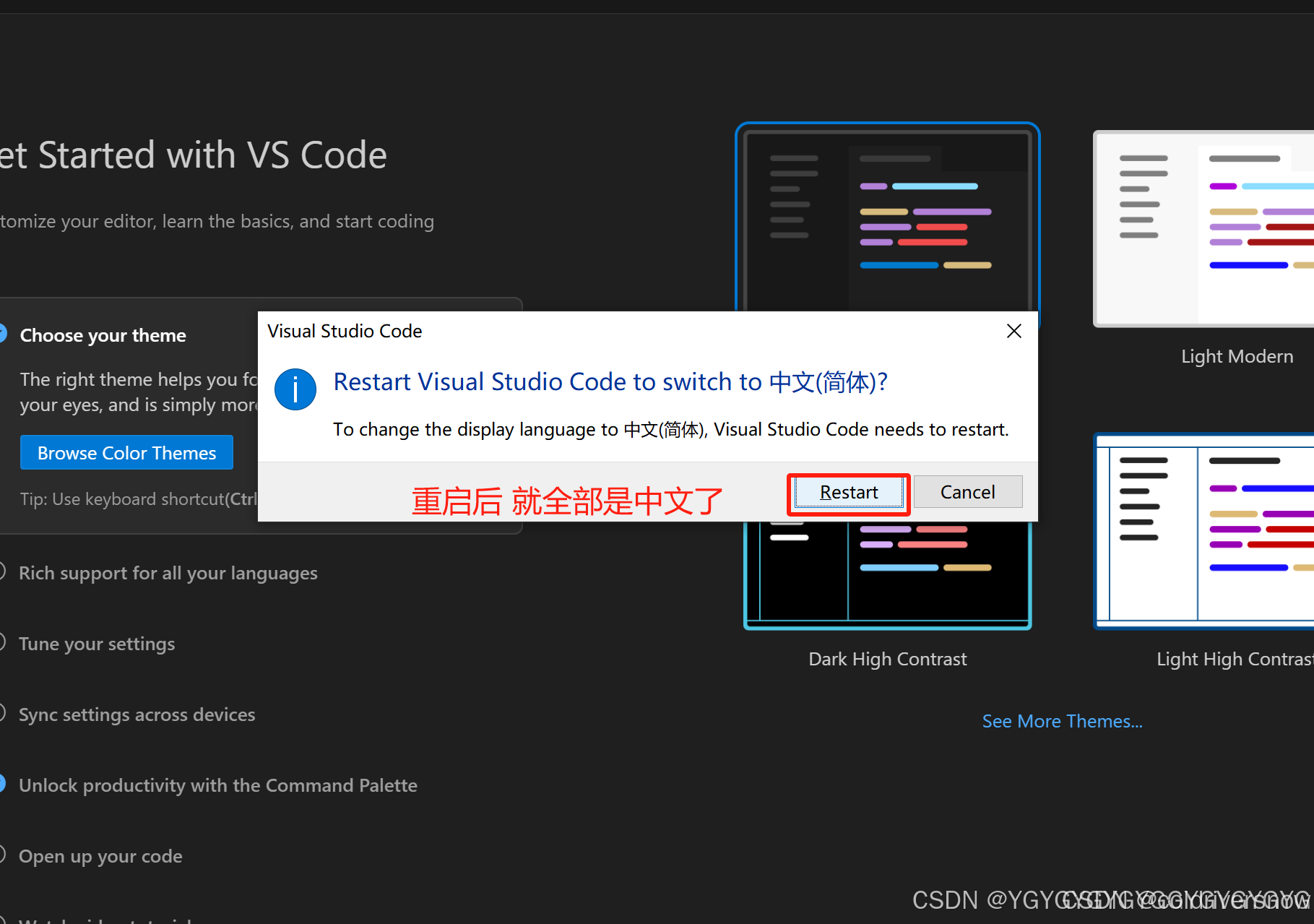Image resolution: width=1314 pixels, height=924 pixels.
Task: Click the Tip: Use keyboard shortcut text
Action: click(x=139, y=499)
